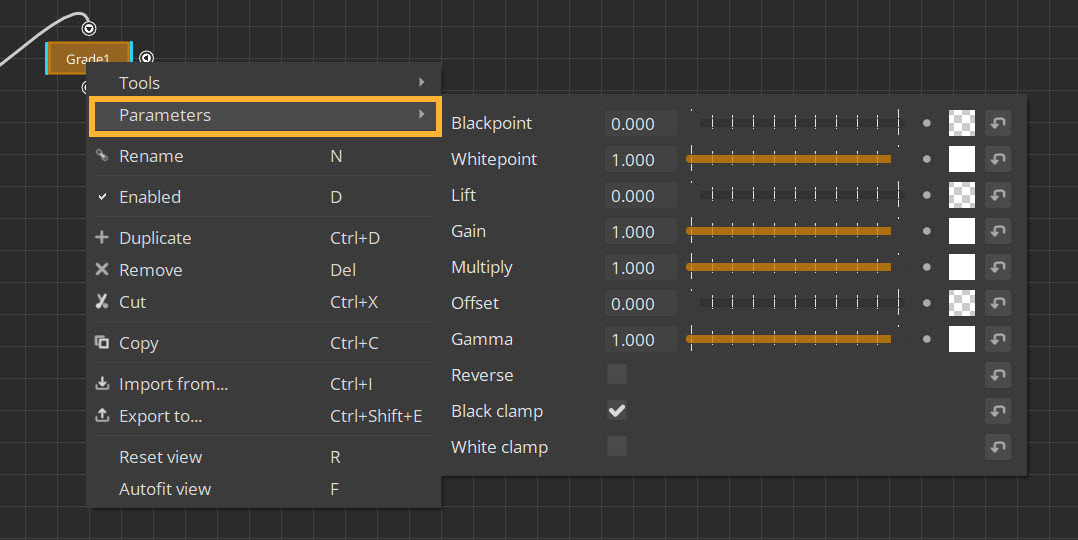Viewport: 1078px width, 540px height.
Task: Select Export to... in the context menu
Action: [160, 416]
